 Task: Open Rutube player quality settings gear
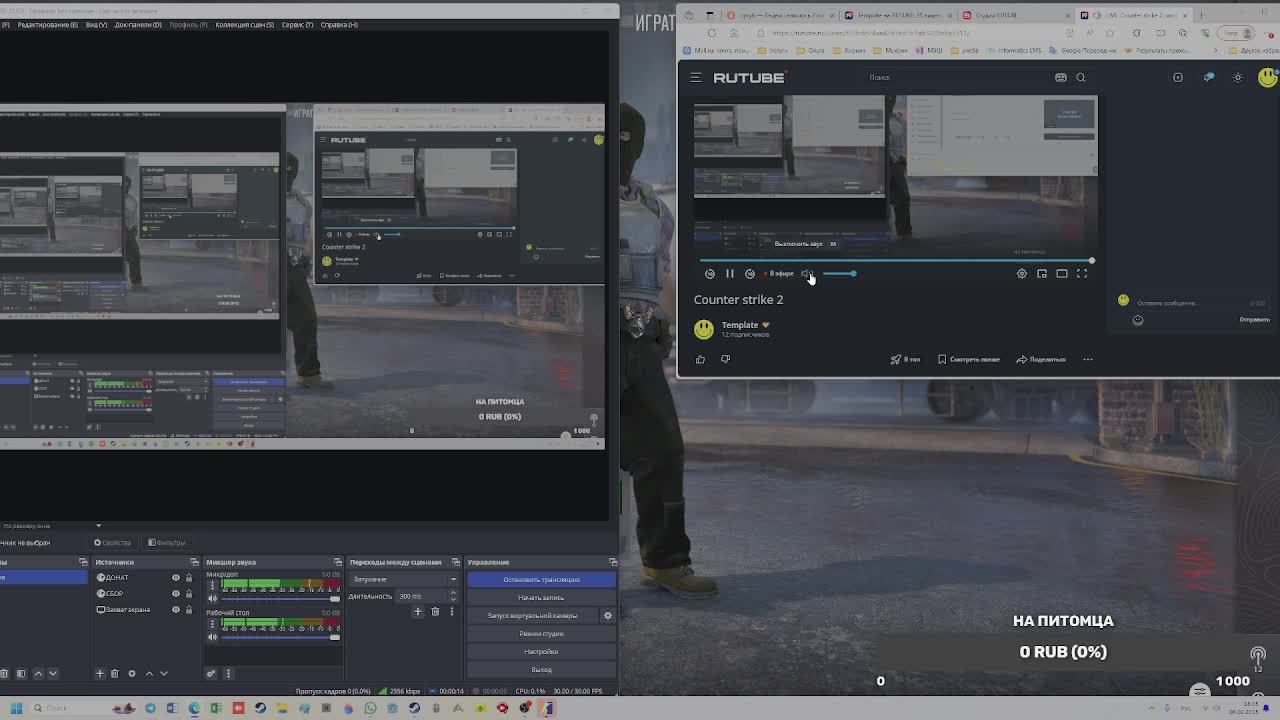[1022, 273]
